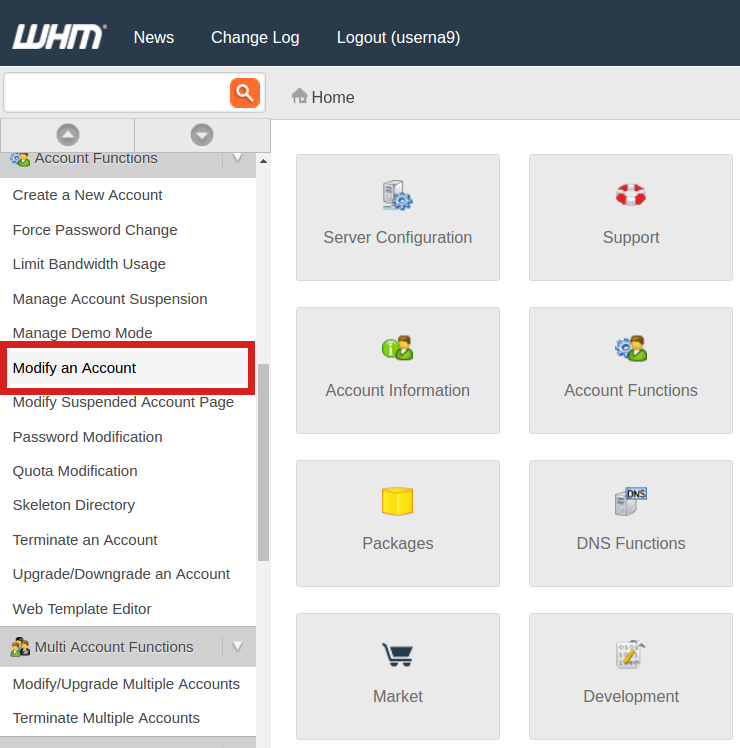Viewport: 740px width, 748px height.
Task: Focus the sidebar search input field
Action: pos(116,93)
